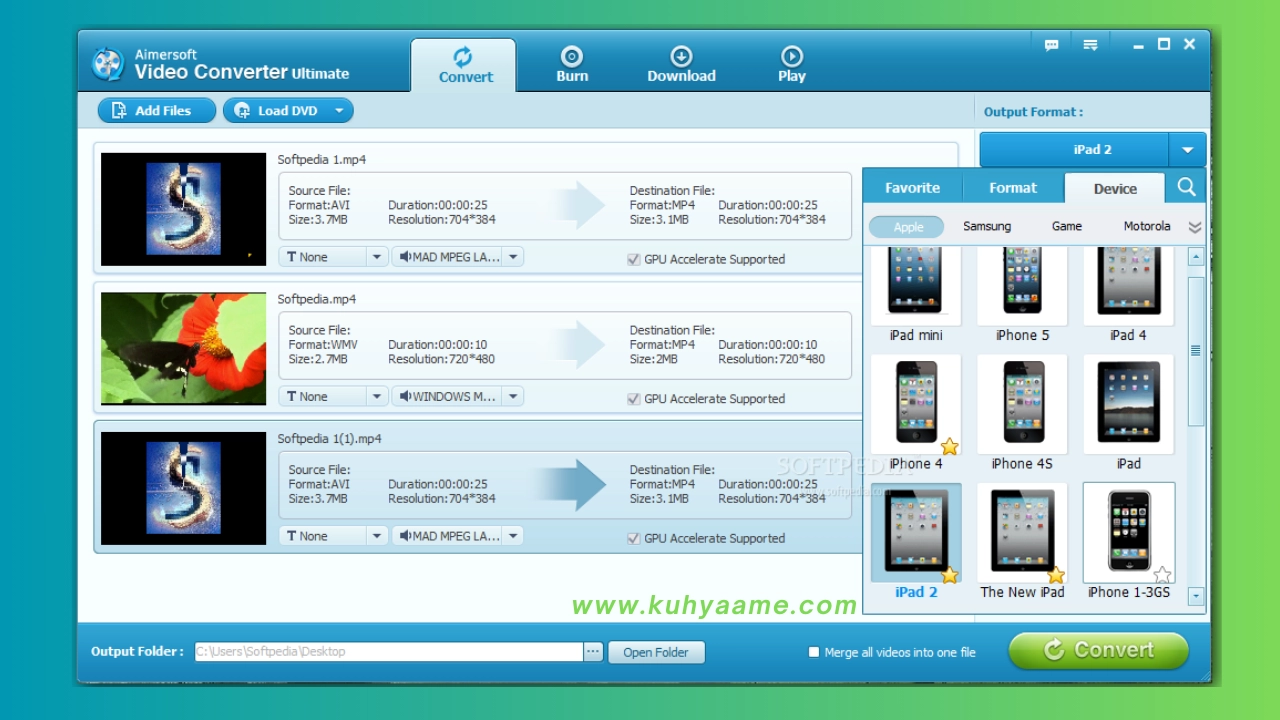
Task: Open the menu list icon in title bar
Action: 1090,45
